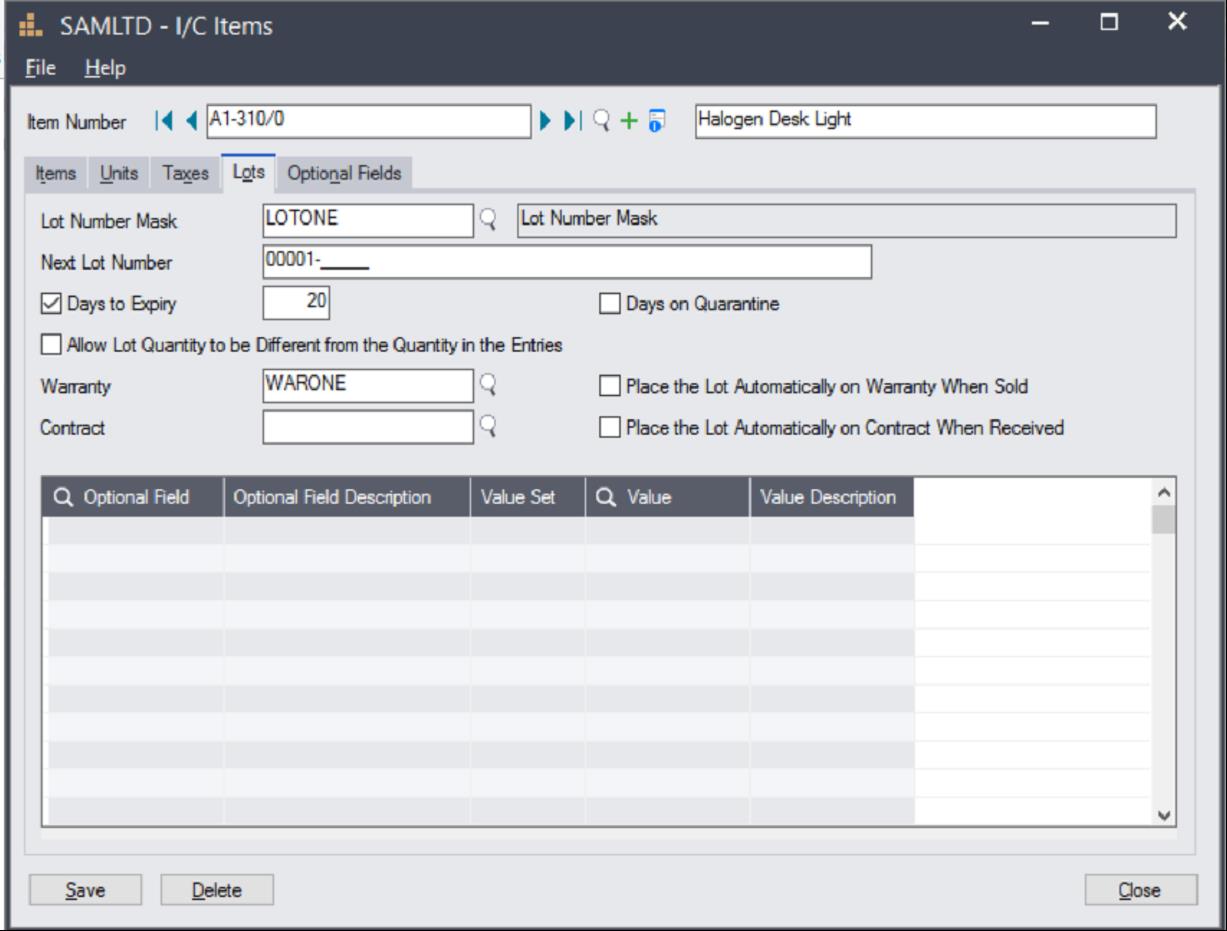Viewport: 1227px width, 931px height.
Task: Go to the first item record
Action: coord(163,121)
